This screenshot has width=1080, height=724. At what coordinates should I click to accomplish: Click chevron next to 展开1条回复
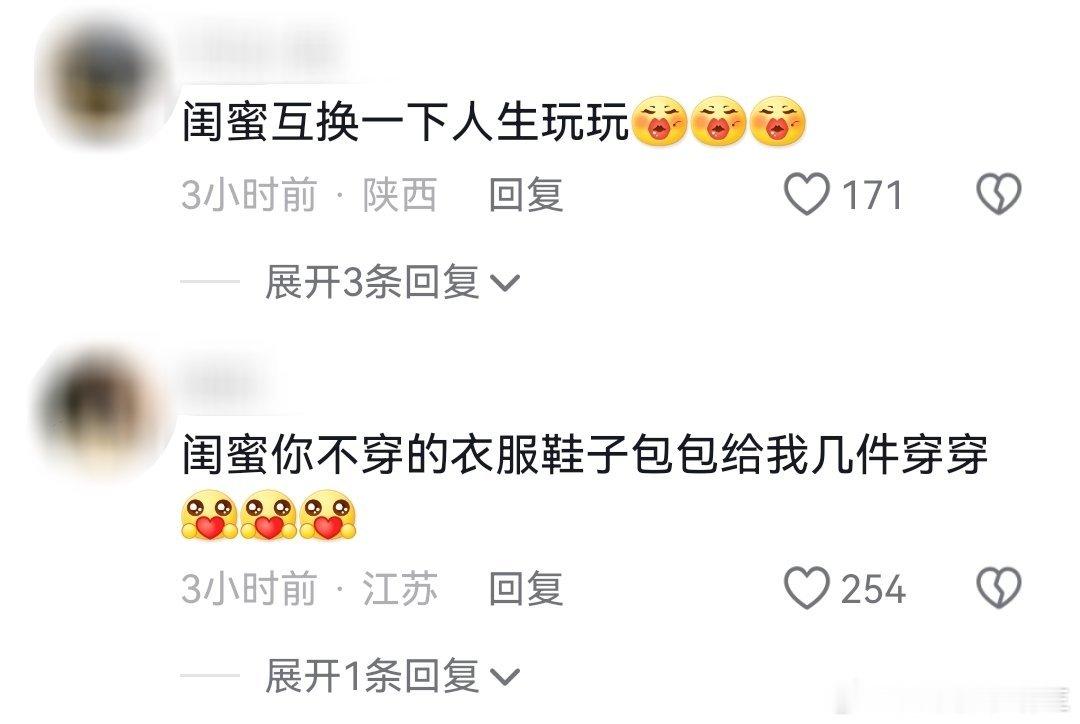504,677
